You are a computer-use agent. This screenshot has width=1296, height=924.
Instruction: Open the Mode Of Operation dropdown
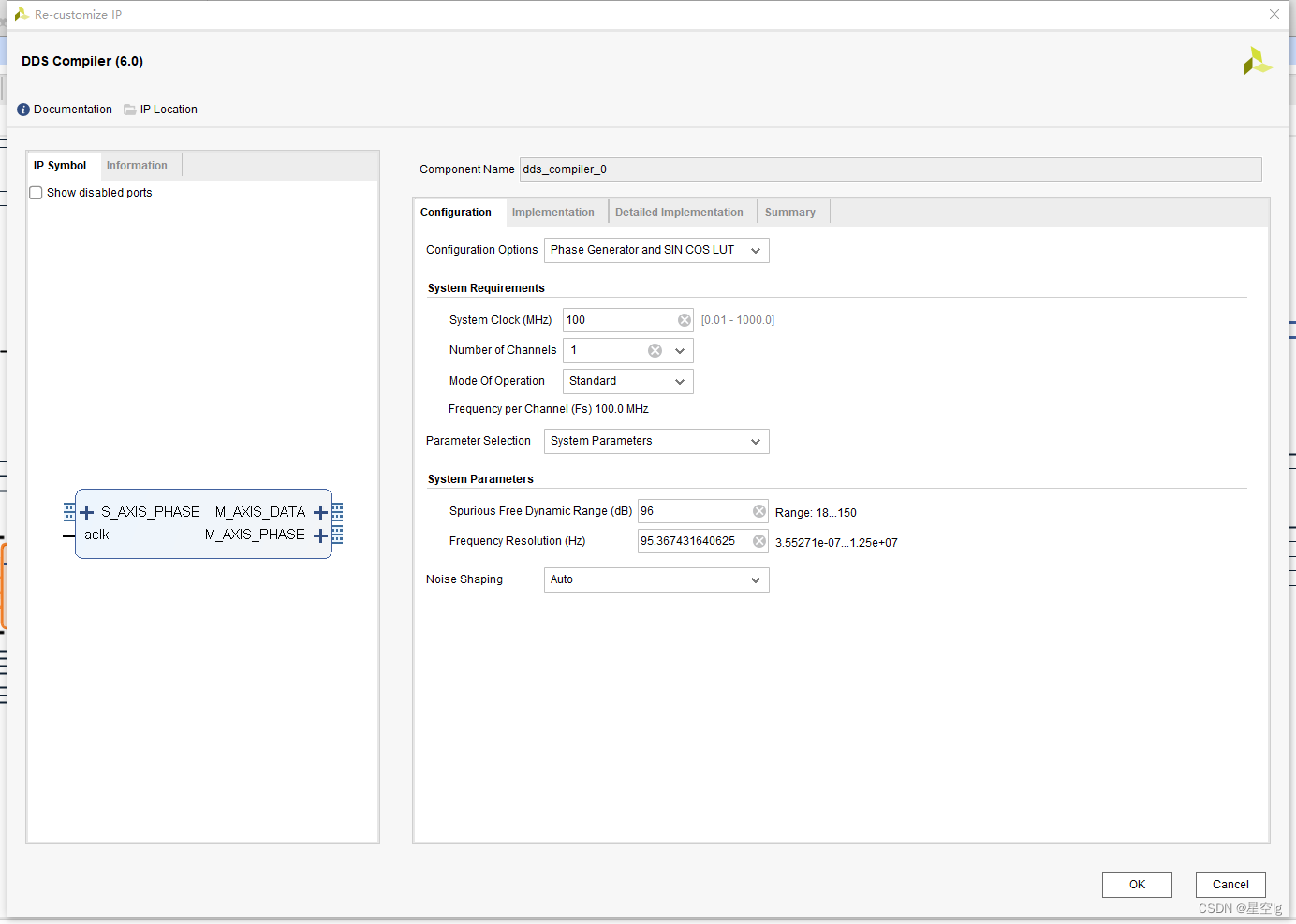pos(628,381)
